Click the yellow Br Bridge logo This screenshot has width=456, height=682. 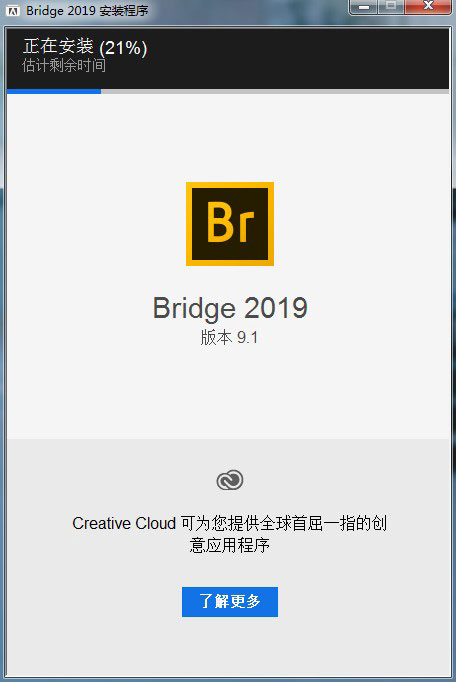230,224
